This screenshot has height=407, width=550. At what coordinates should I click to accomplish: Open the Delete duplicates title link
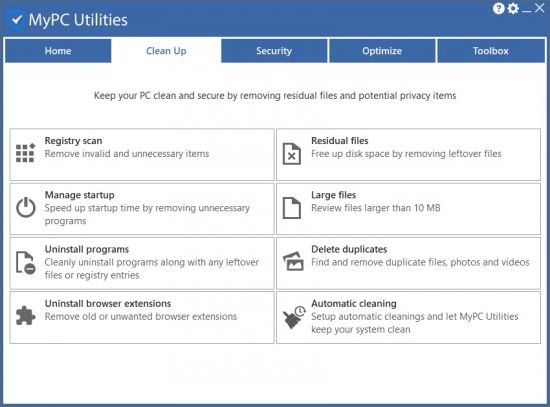pyautogui.click(x=349, y=249)
